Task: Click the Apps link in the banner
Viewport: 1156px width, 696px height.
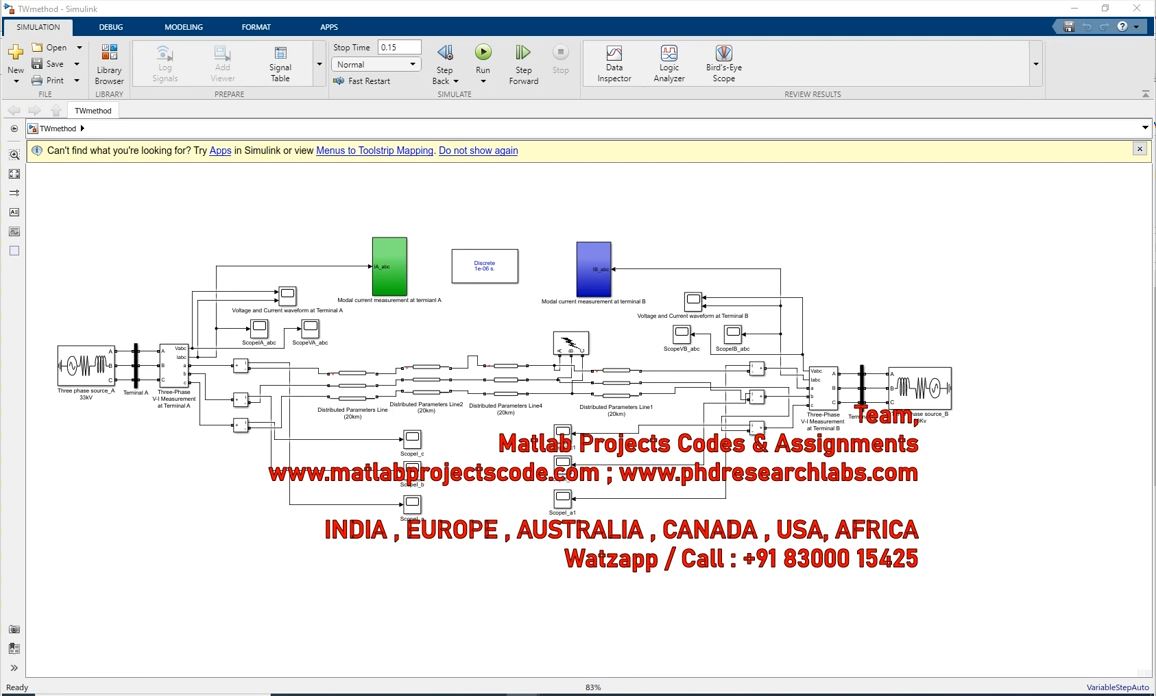Action: click(220, 150)
